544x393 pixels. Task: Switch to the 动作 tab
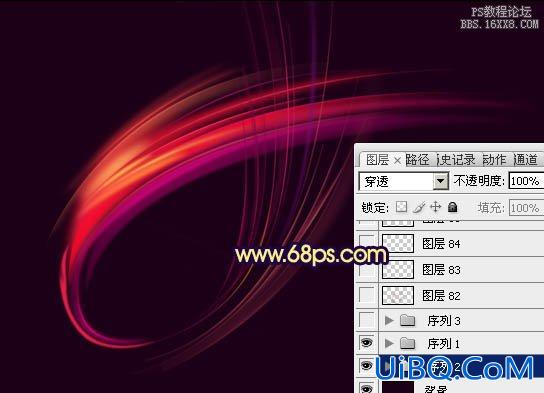[x=494, y=160]
